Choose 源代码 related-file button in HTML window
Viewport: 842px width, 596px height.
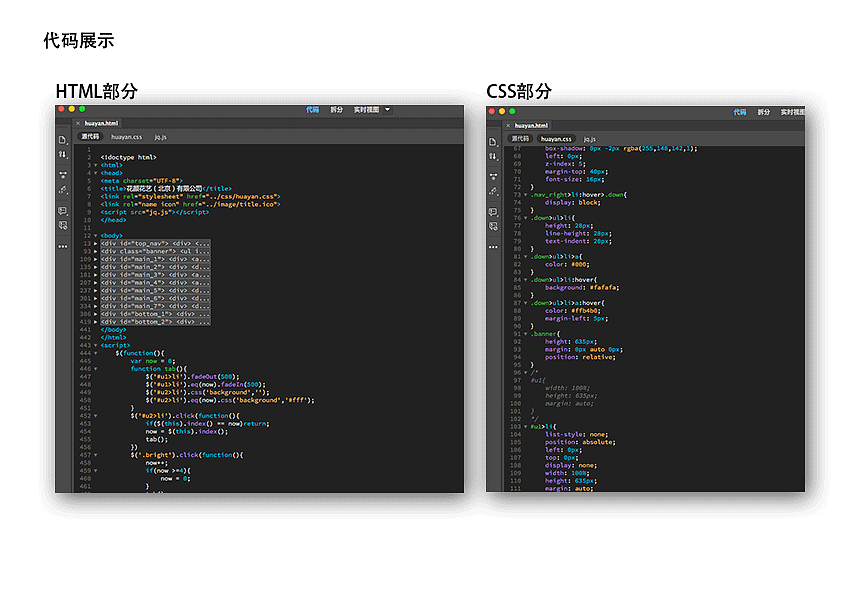point(90,137)
